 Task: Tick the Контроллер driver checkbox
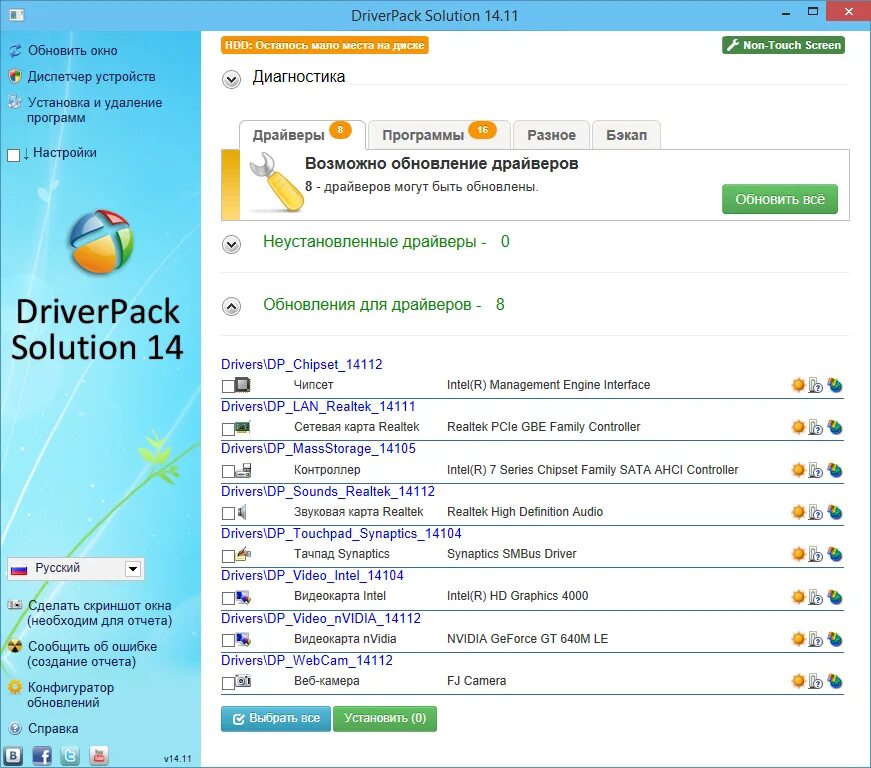(228, 471)
